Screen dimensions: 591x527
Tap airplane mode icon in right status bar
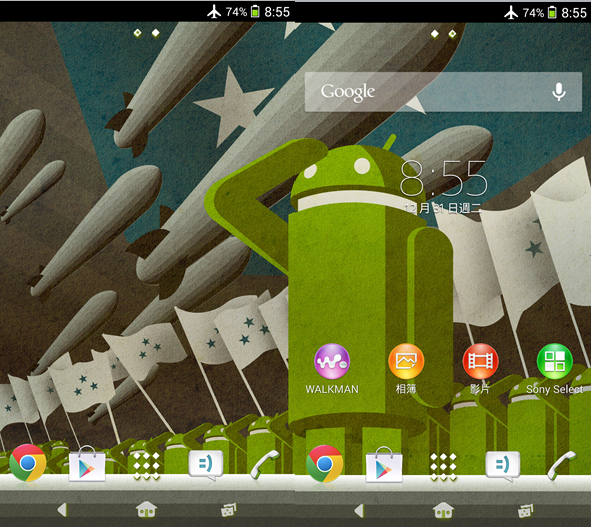pyautogui.click(x=511, y=12)
